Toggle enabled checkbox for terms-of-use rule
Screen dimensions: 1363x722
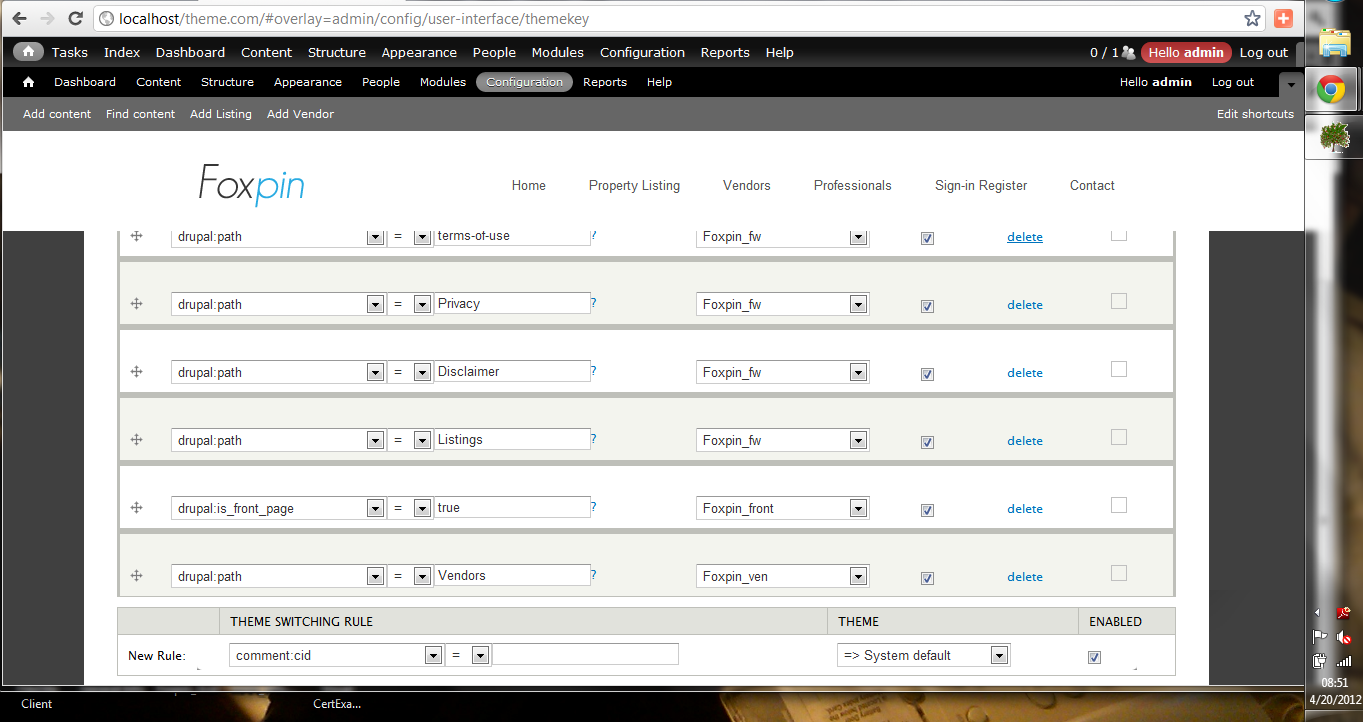tap(927, 238)
